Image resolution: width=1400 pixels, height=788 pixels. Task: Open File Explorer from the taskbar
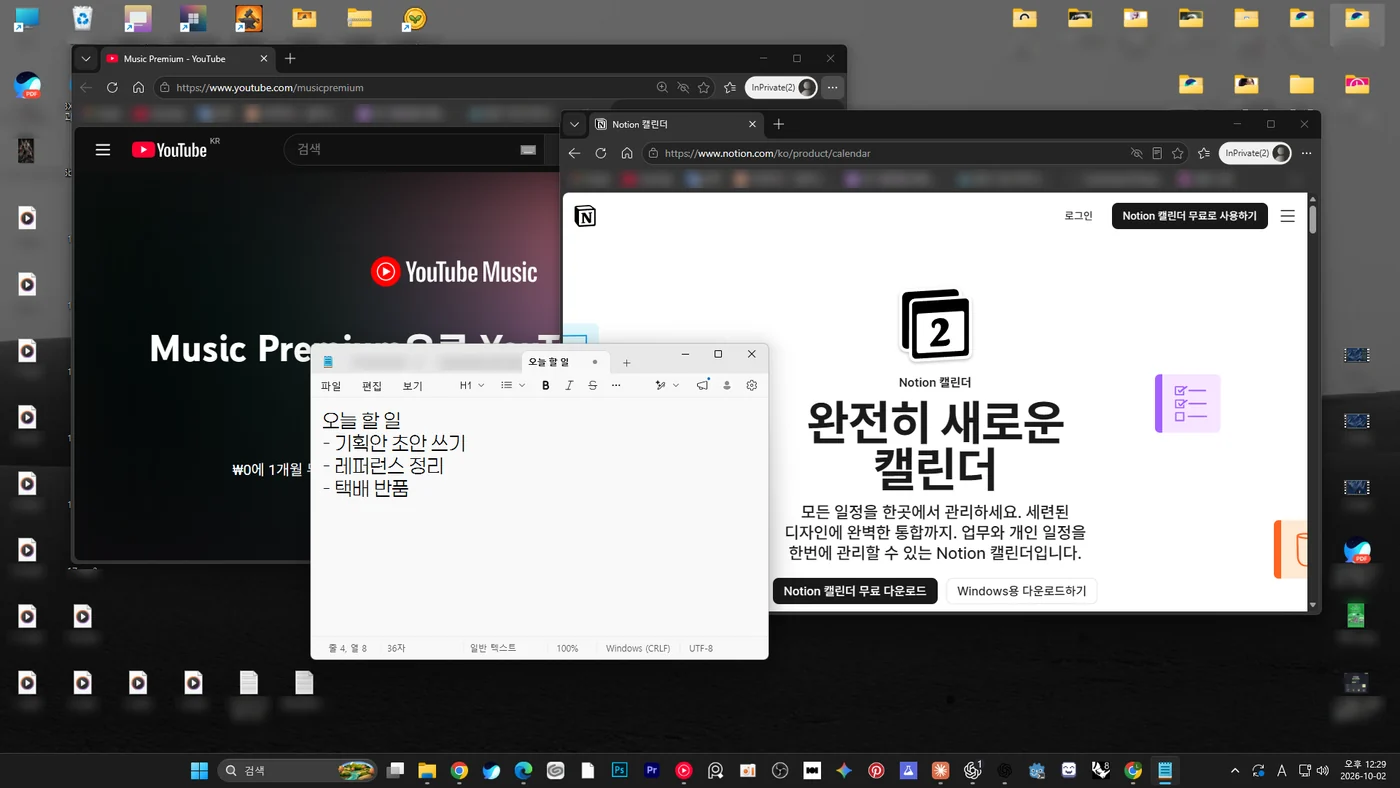click(427, 770)
